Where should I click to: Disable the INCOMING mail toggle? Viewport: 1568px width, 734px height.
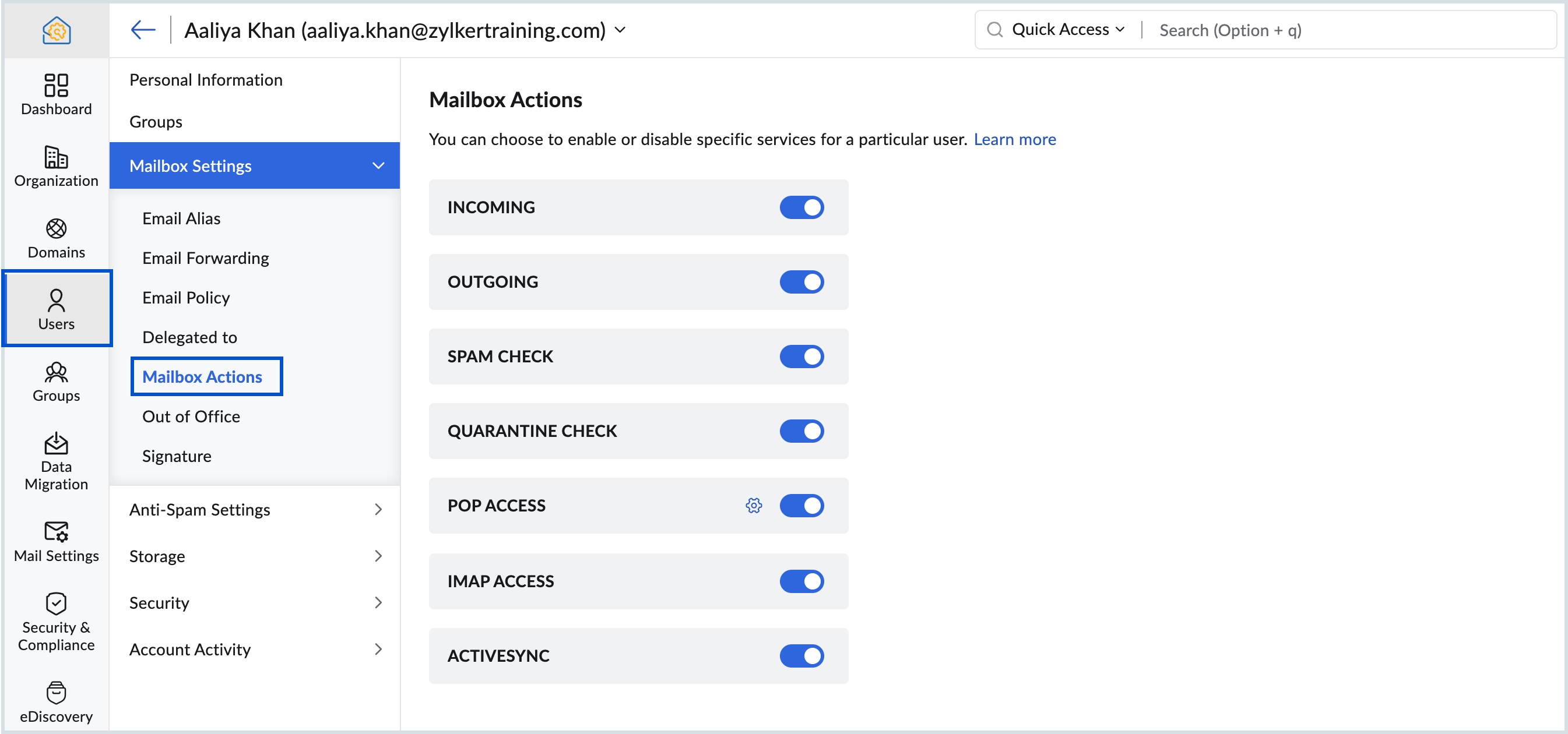[x=801, y=207]
